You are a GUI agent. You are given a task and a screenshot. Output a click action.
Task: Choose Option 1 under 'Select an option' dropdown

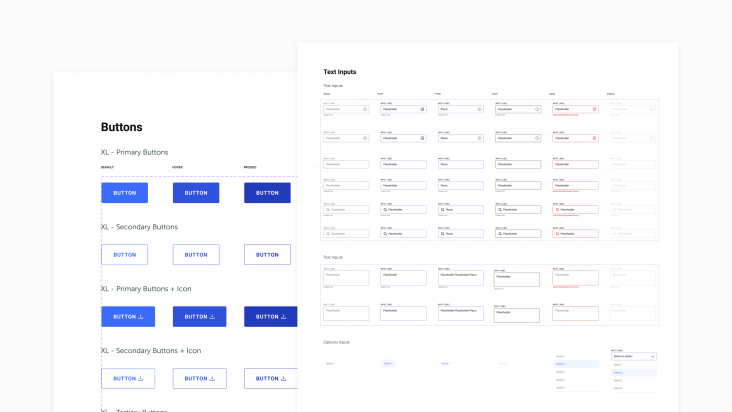pos(633,365)
